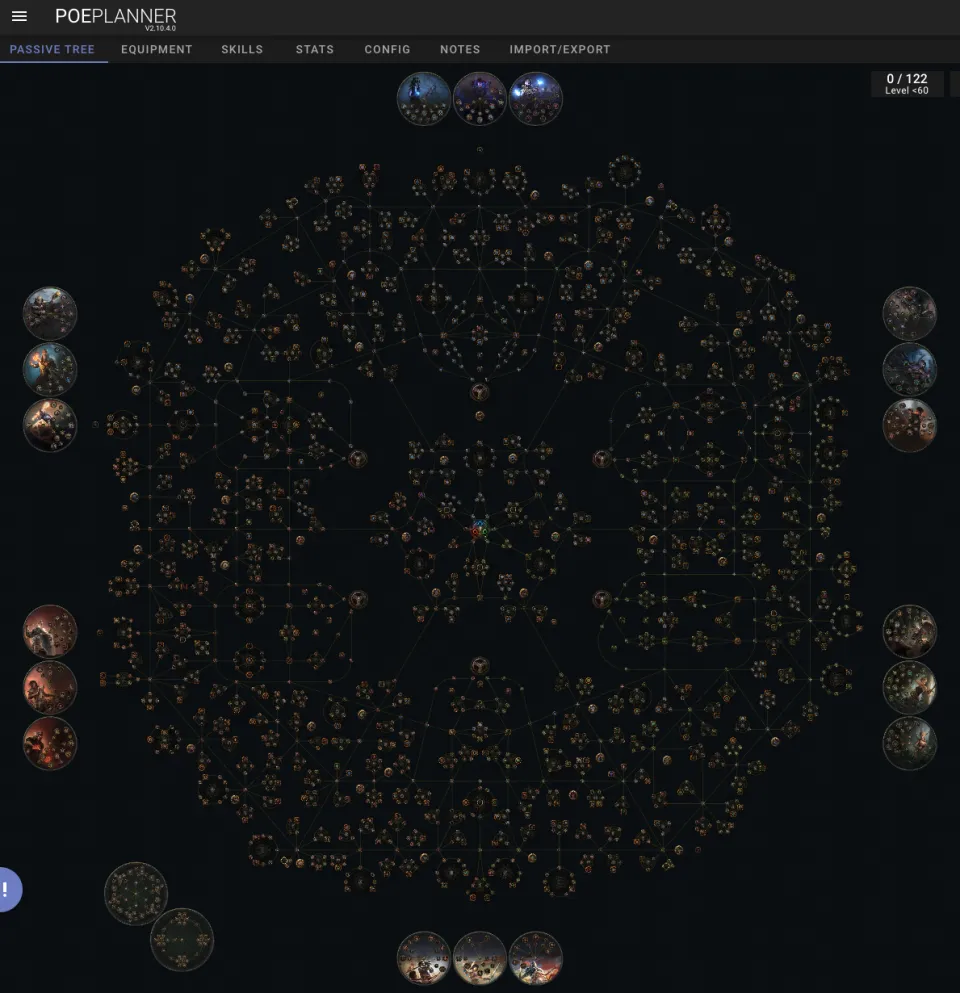The width and height of the screenshot is (960, 993).
Task: Select the middle ascendancy portrait on lower-right side
Action: point(909,687)
